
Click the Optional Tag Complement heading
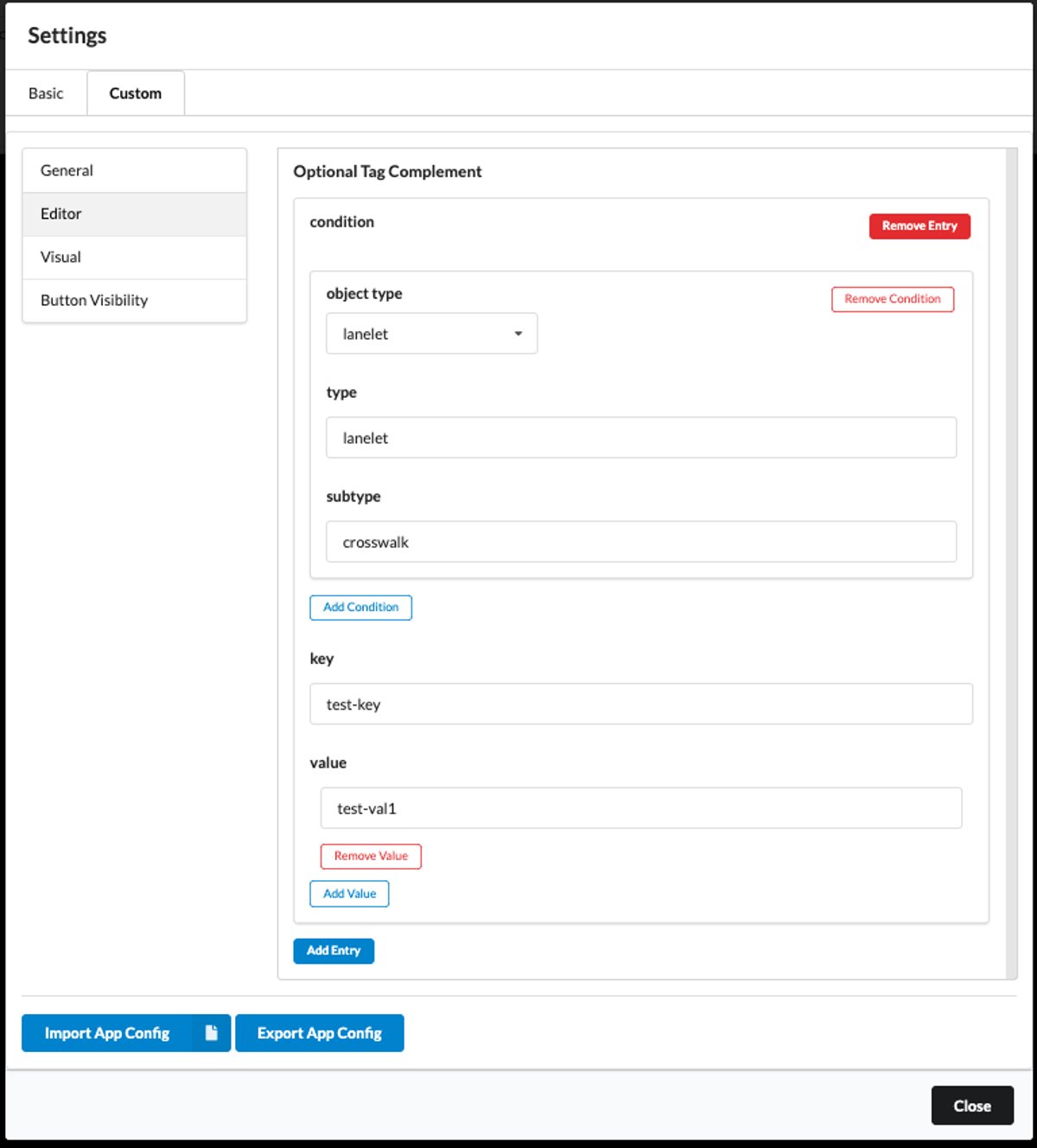coord(387,171)
